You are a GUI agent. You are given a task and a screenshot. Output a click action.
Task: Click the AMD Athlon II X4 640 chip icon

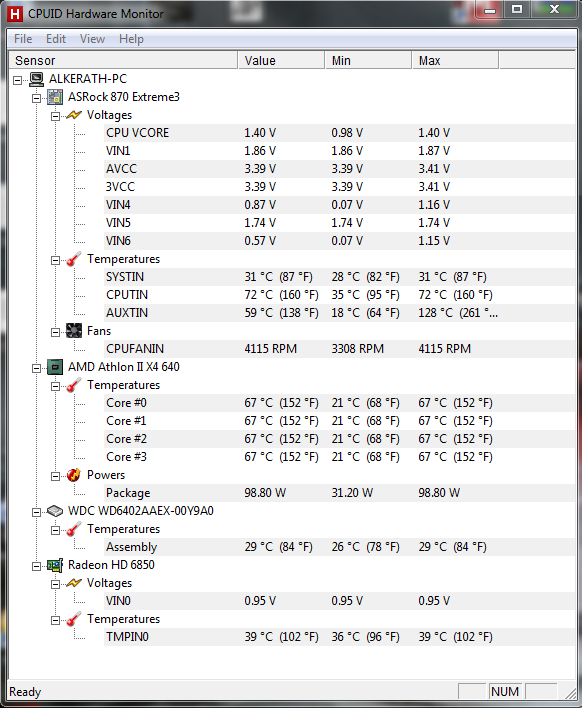coord(55,367)
